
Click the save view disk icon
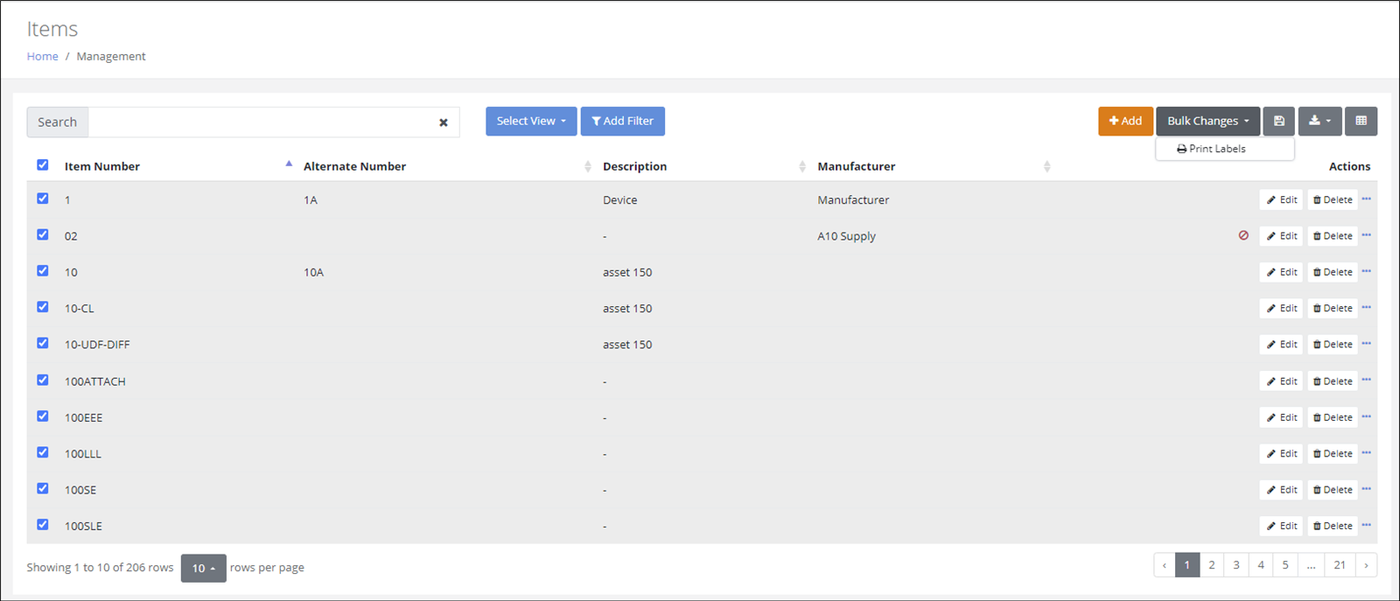tap(1278, 121)
